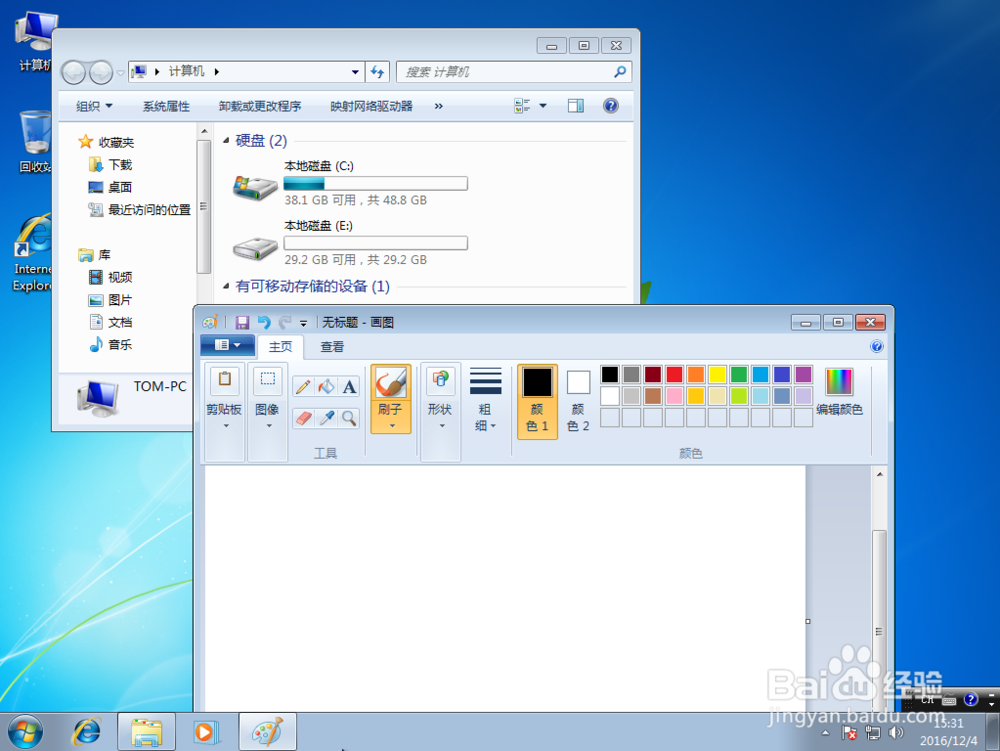Viewport: 1000px width, 751px height.
Task: Open Local Disk (E:) drive
Action: (x=349, y=243)
